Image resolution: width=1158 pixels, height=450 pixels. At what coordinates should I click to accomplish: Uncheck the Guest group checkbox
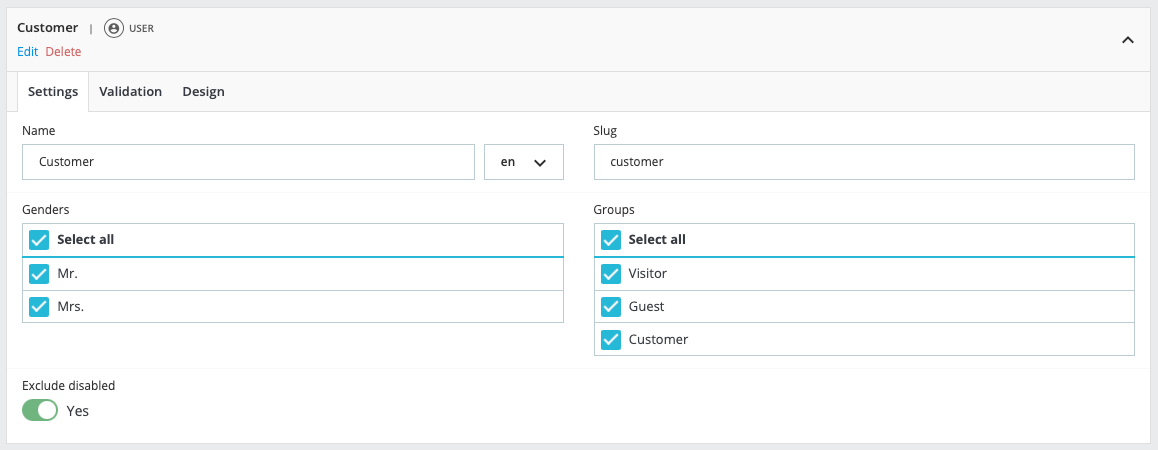click(610, 307)
